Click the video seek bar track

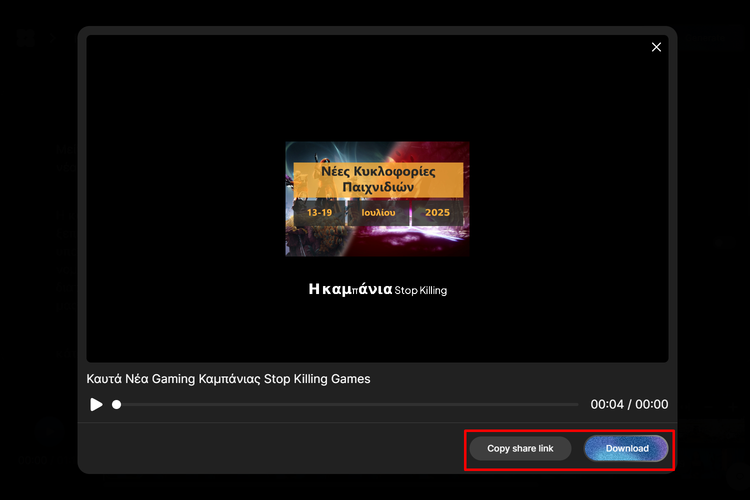[345, 405]
